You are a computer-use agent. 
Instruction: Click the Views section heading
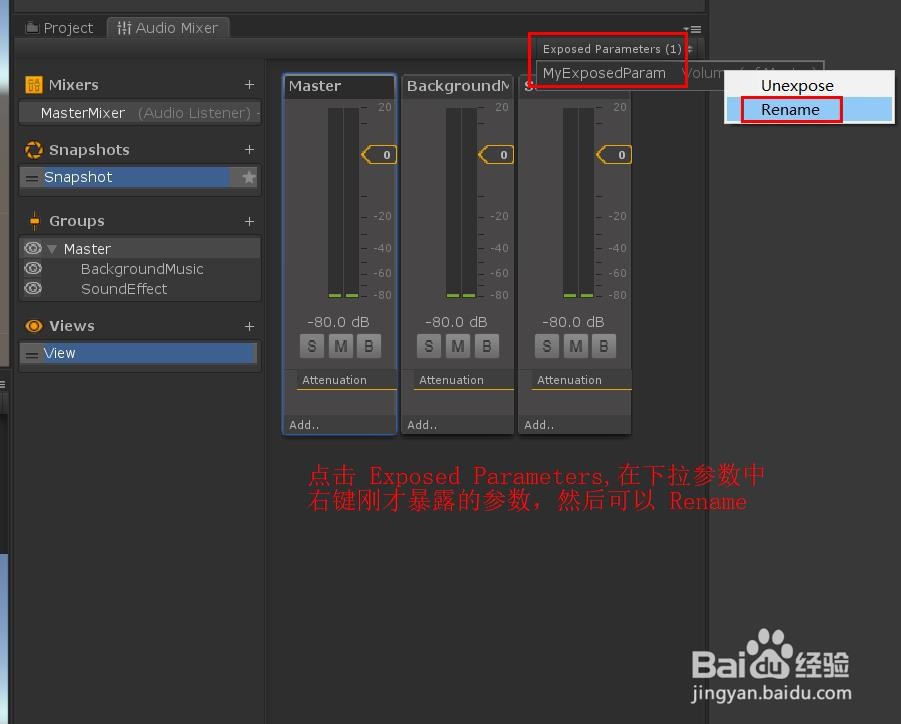point(72,326)
